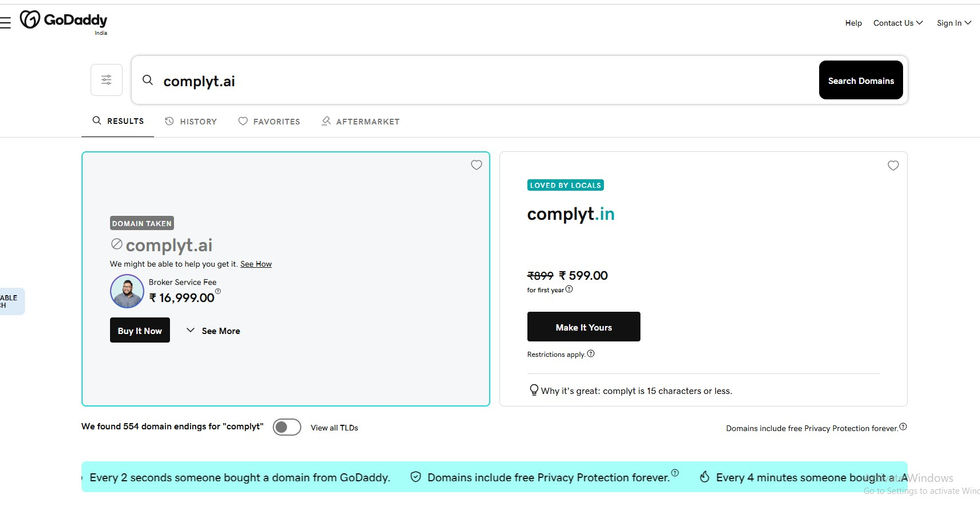Click the ₹ 599.00 price
The height and width of the screenshot is (507, 980).
[583, 276]
